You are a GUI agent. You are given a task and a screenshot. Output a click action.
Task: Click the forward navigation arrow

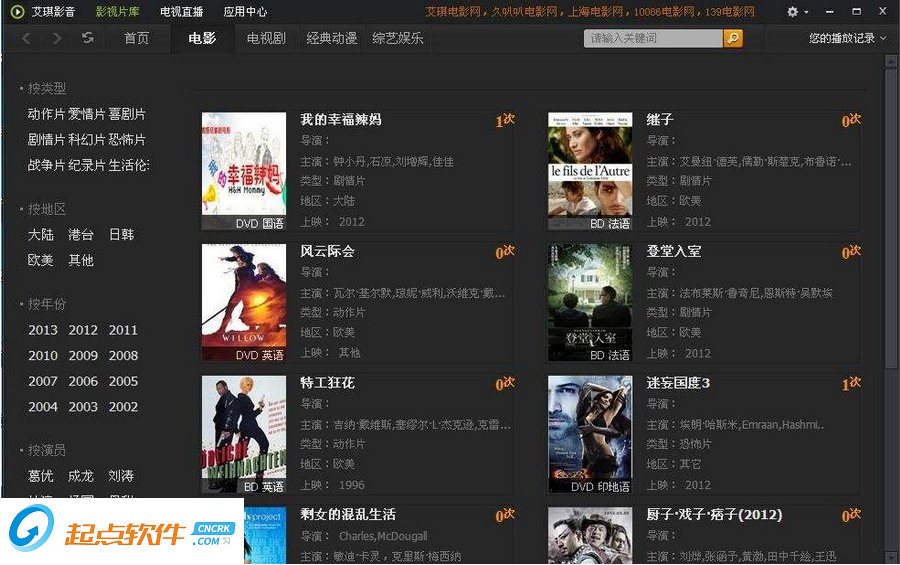pos(56,38)
